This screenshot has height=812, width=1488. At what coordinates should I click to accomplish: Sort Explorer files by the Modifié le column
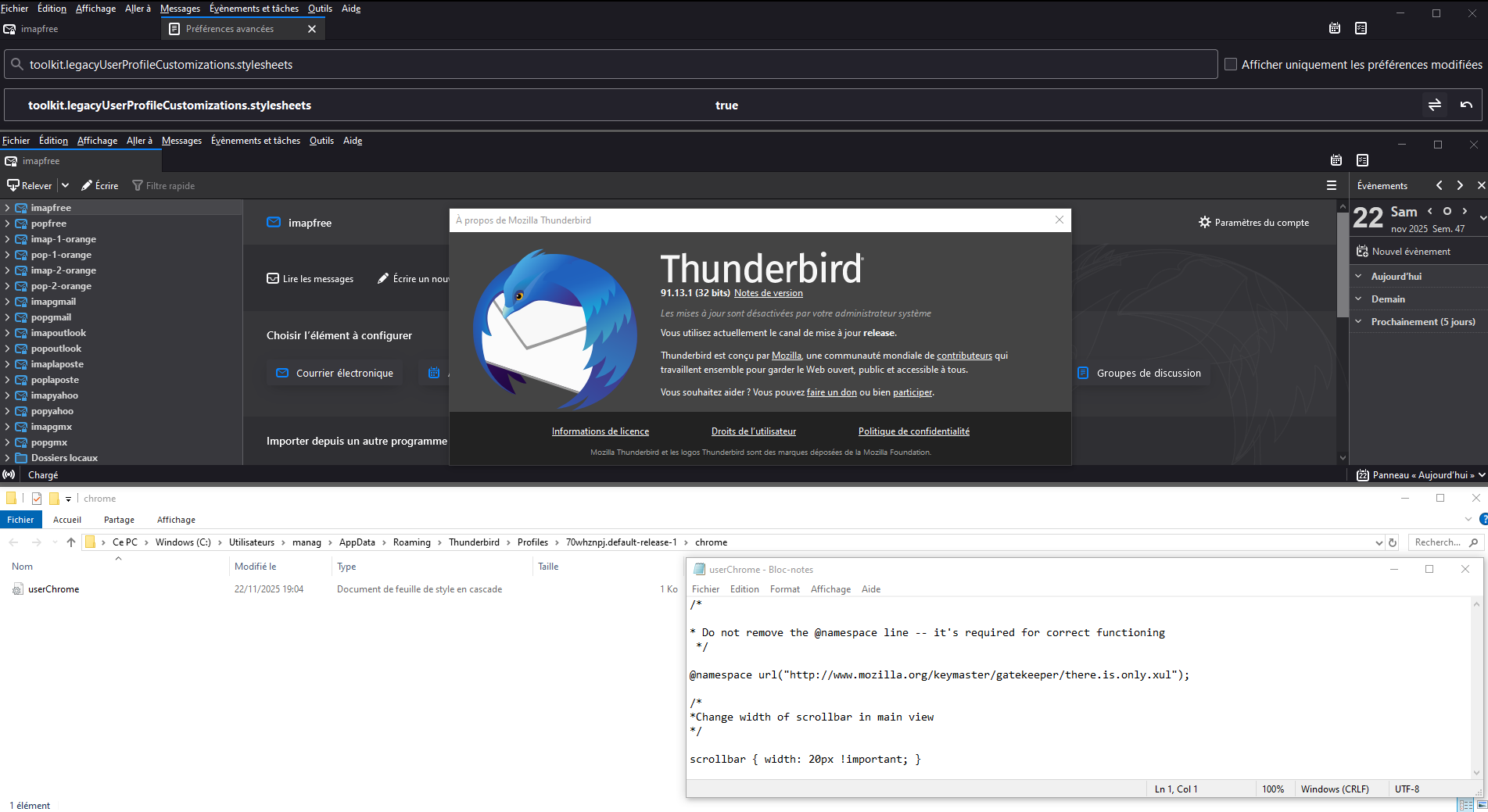click(x=256, y=567)
